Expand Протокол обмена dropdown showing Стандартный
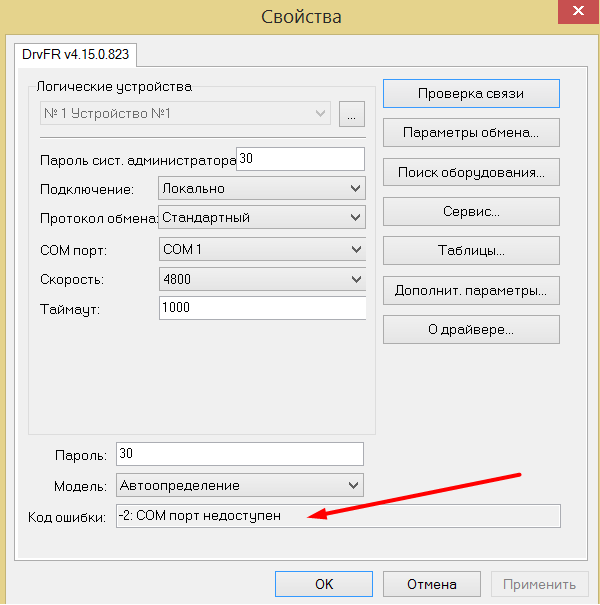The height and width of the screenshot is (605, 600). point(262,217)
